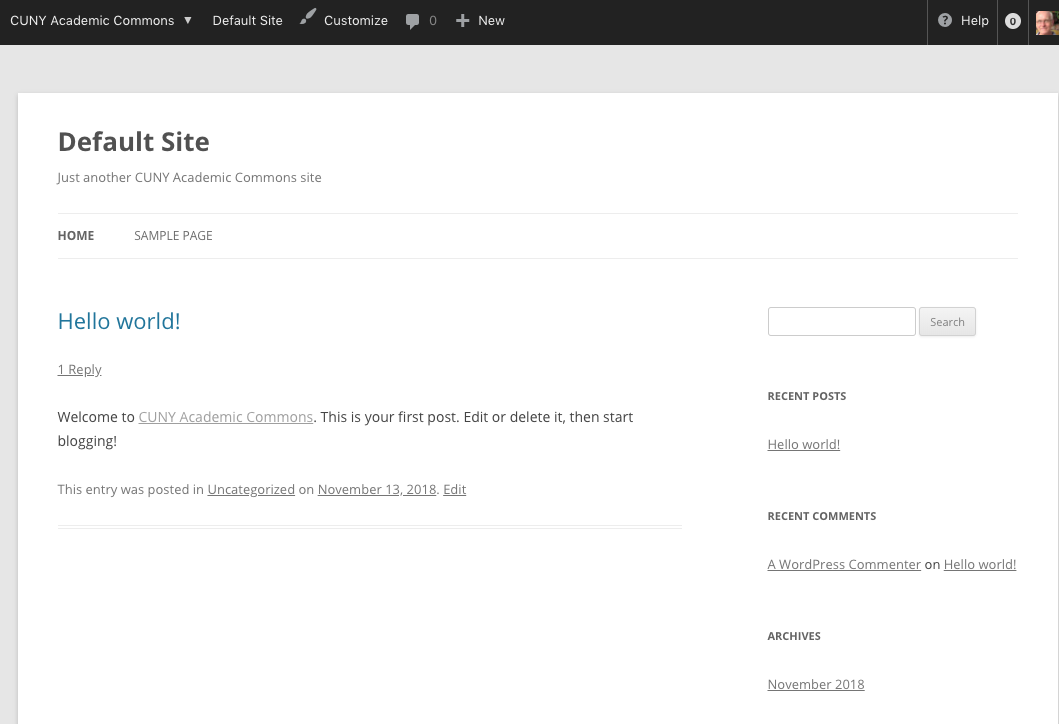View the Uncategorized category

point(251,489)
